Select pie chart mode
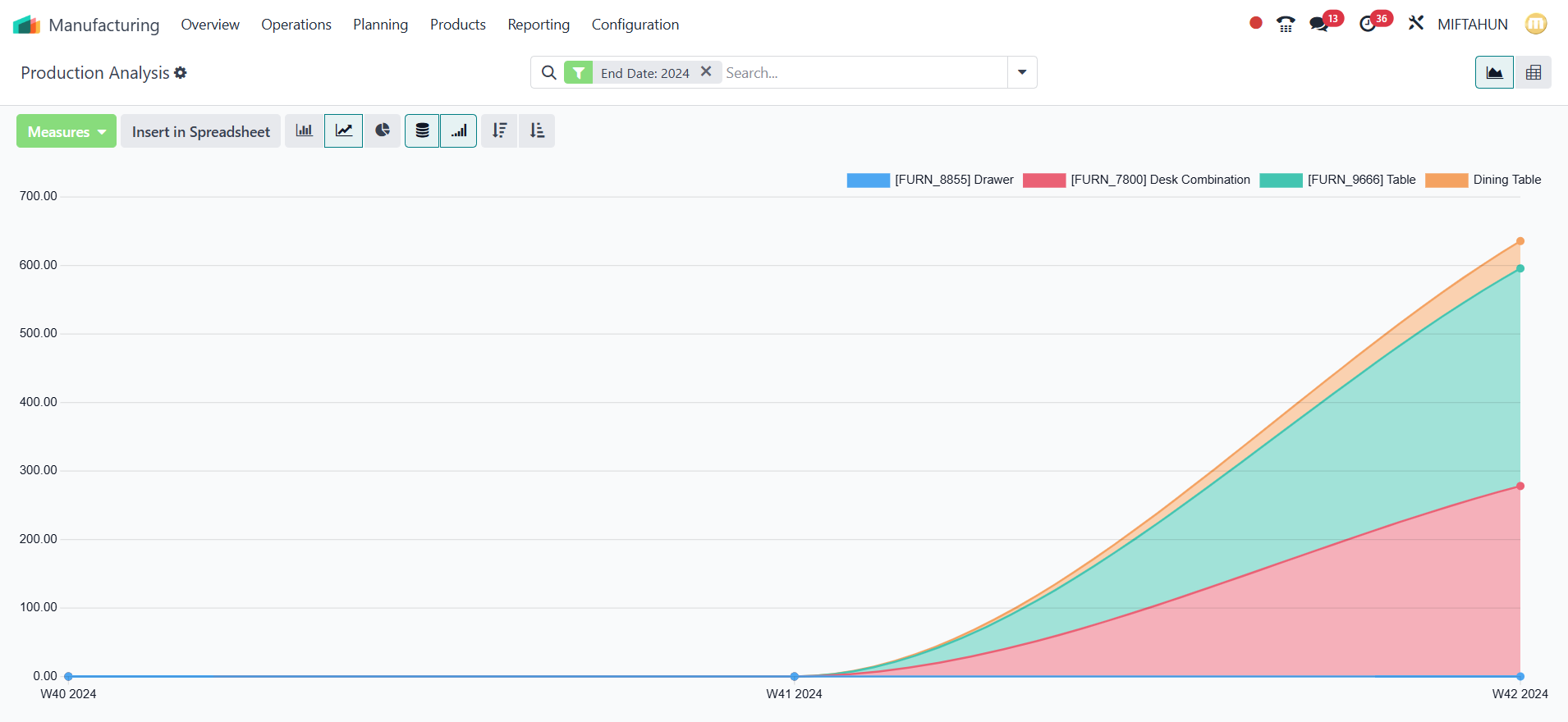 [383, 130]
